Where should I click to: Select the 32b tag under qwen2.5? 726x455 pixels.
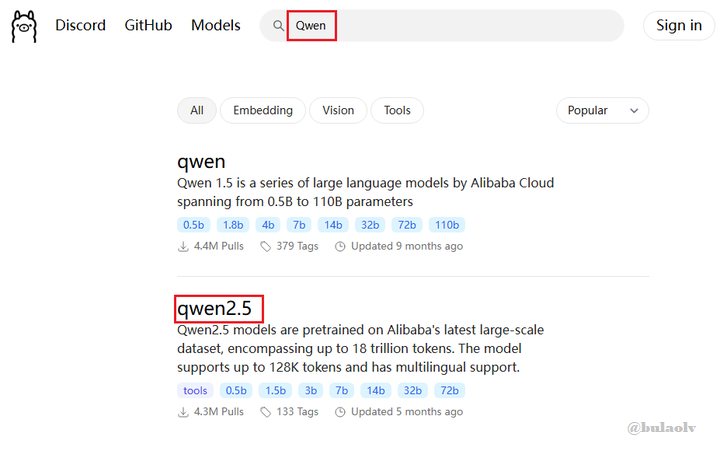(x=413, y=391)
